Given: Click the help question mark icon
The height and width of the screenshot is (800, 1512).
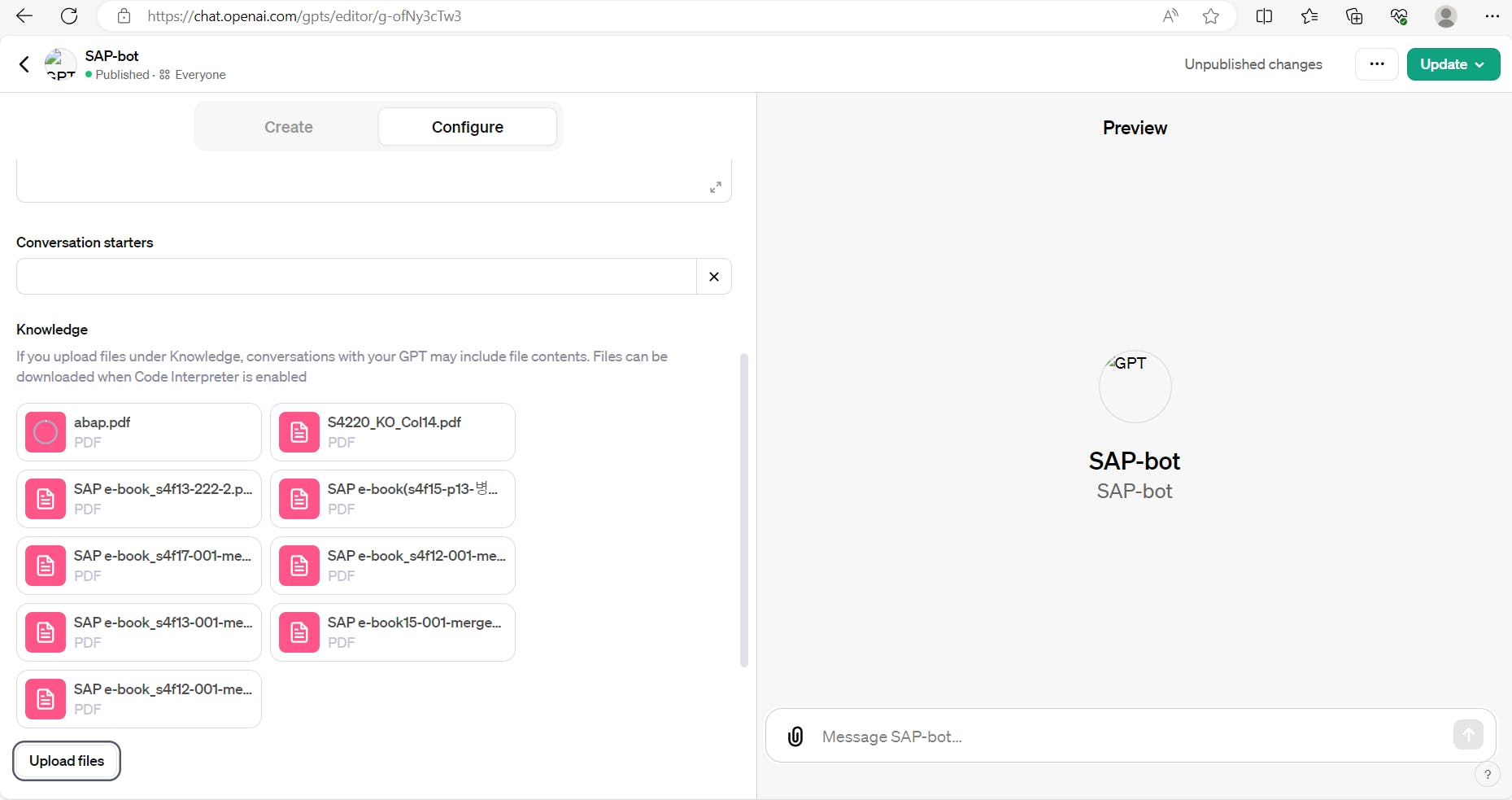Looking at the screenshot, I should [1487, 774].
